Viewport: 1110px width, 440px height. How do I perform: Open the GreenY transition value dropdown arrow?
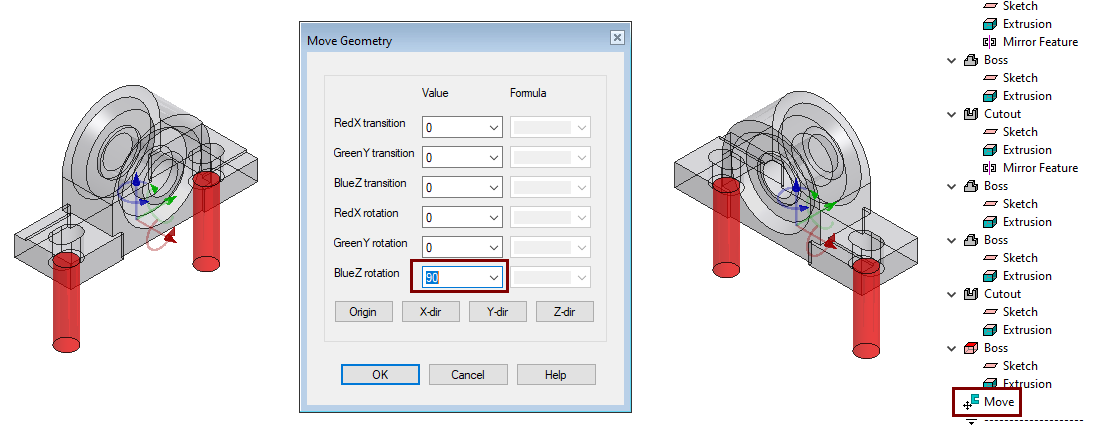point(494,157)
